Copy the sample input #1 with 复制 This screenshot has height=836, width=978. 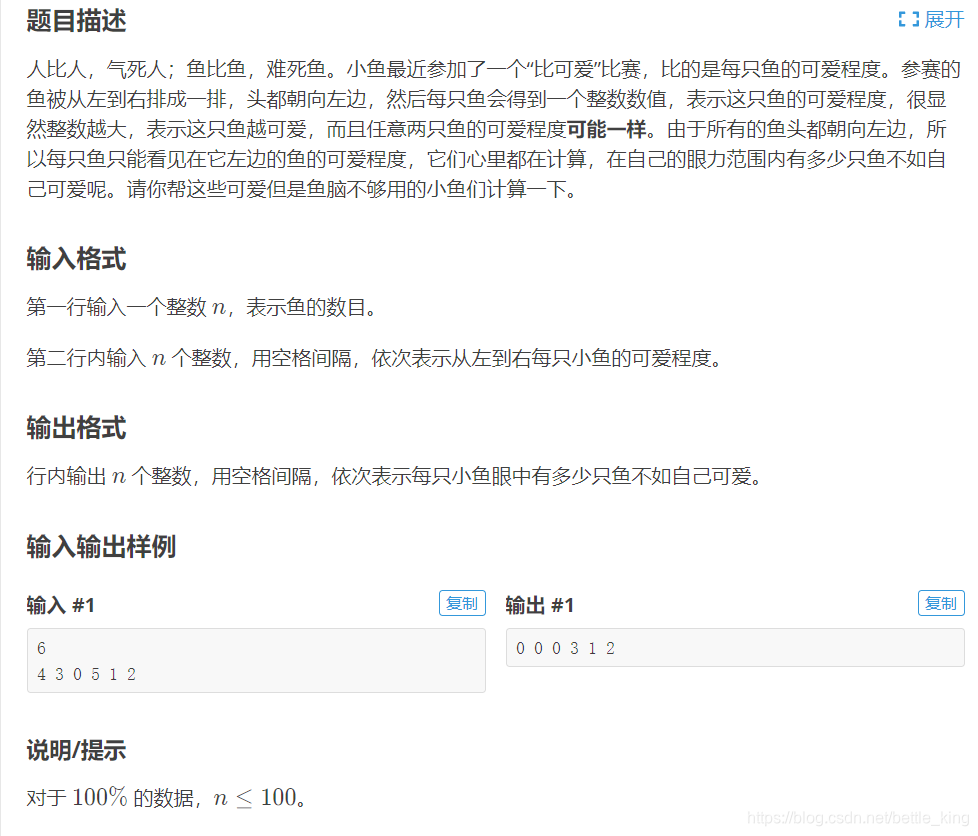462,603
